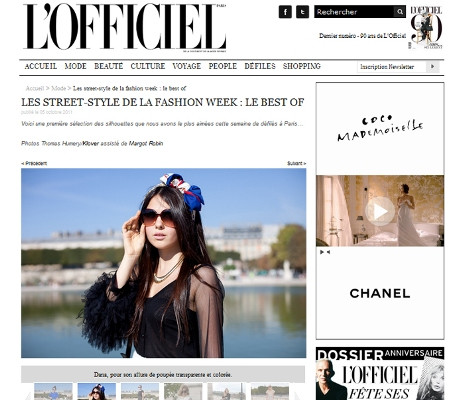Click the Inscription Newsletter field
Screen dimensions: 464x400
[x=392, y=67]
